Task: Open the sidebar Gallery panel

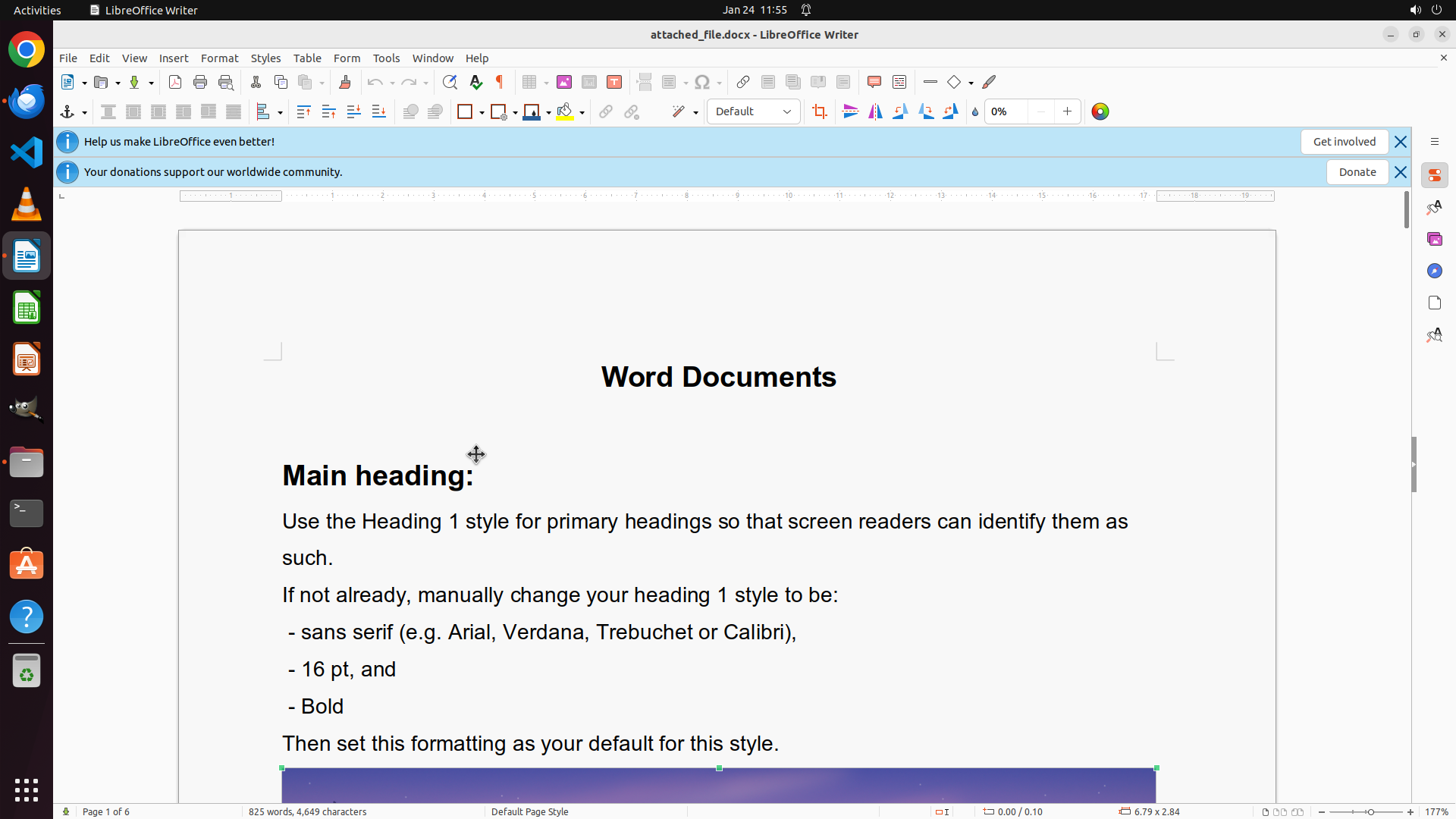Action: pyautogui.click(x=1434, y=239)
